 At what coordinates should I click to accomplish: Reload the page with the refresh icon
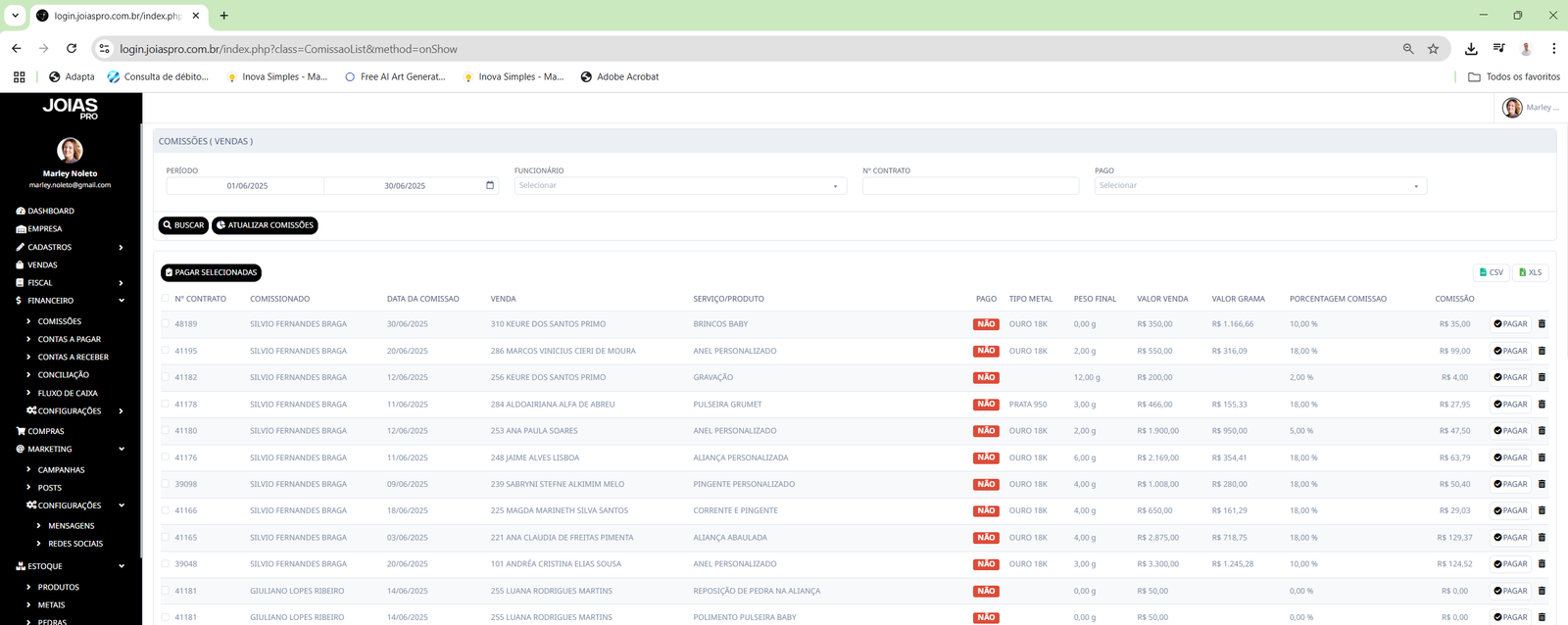[72, 49]
